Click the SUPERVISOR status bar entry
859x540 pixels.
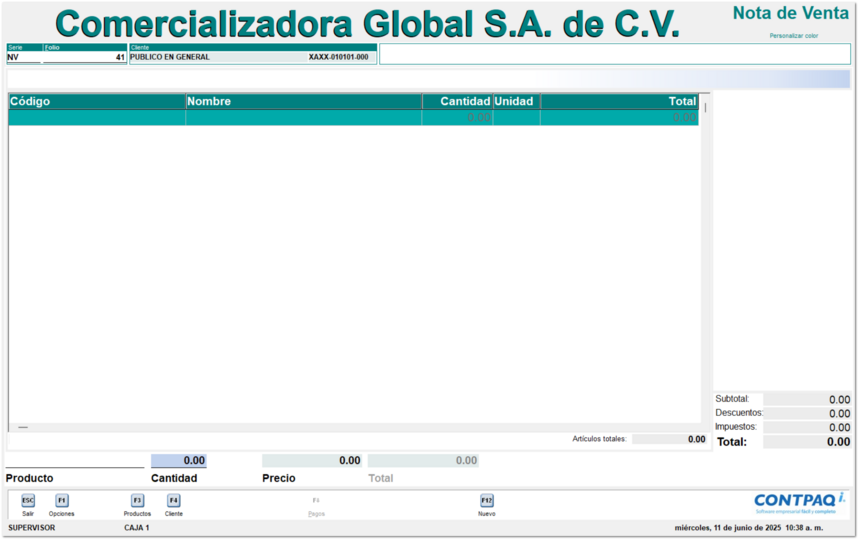click(x=32, y=528)
